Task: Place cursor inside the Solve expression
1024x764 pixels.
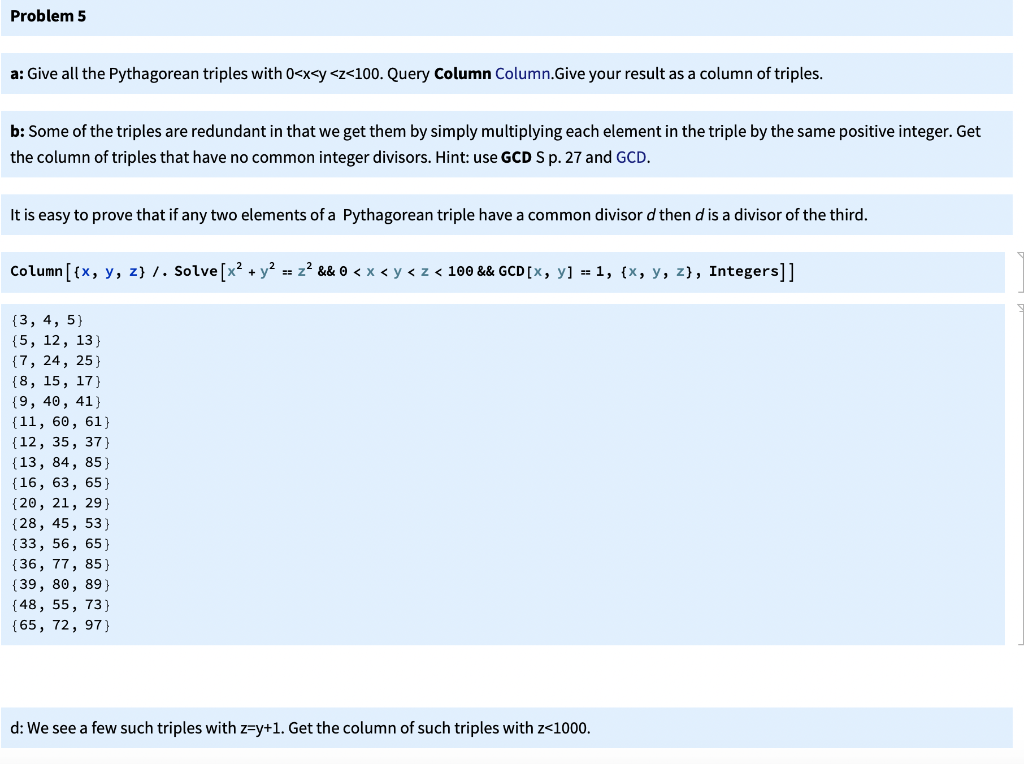Action: [x=400, y=270]
